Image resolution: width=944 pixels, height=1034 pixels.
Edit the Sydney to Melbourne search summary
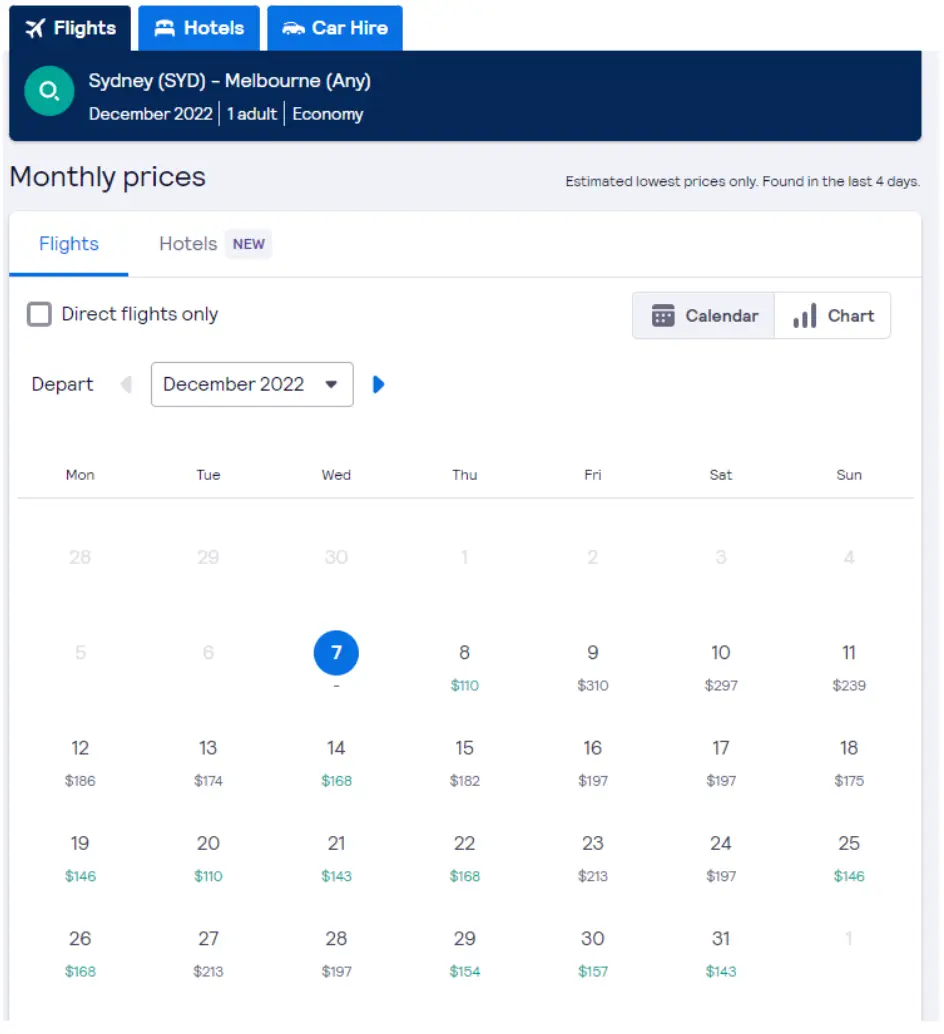pos(230,96)
